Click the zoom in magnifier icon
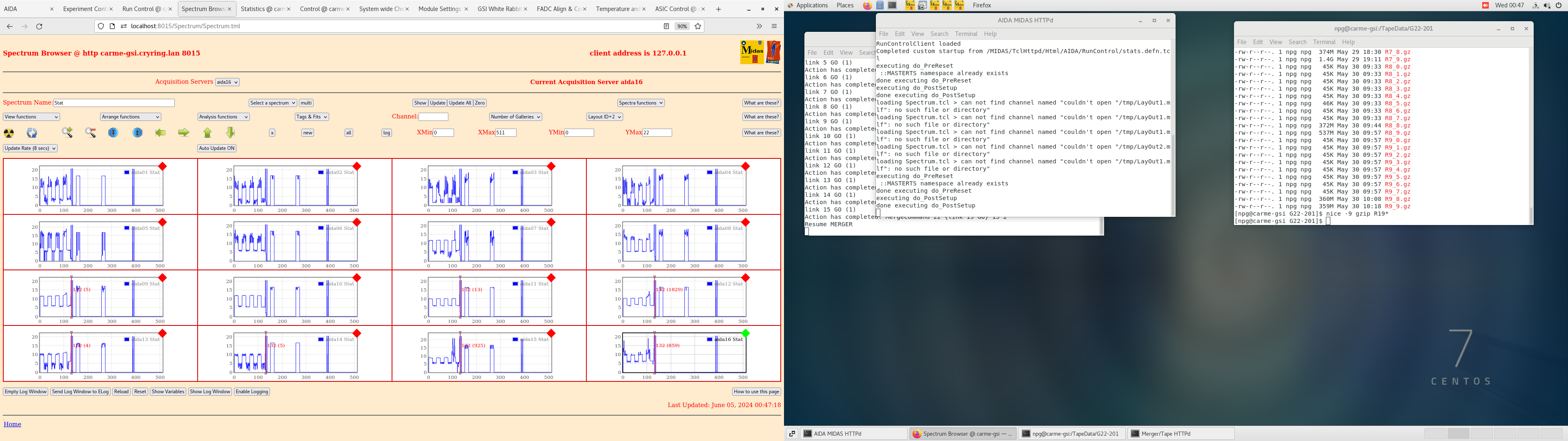Image resolution: width=1568 pixels, height=441 pixels. point(67,133)
